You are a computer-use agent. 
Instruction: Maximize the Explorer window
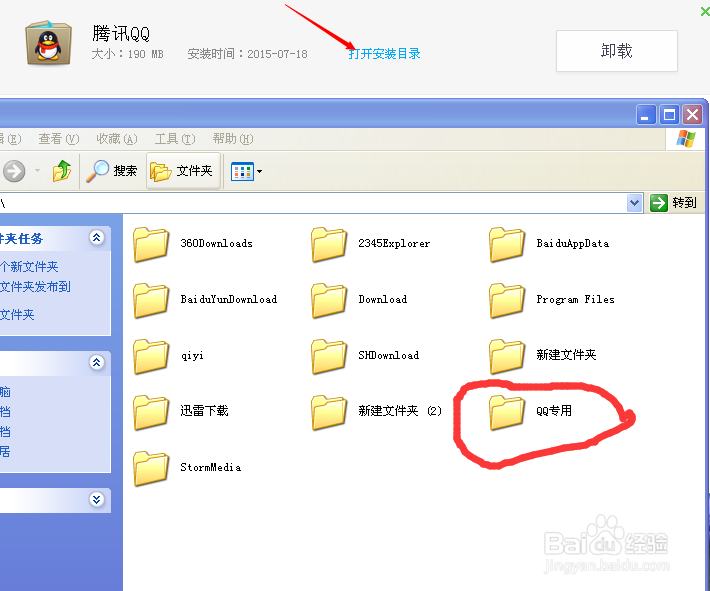(669, 114)
